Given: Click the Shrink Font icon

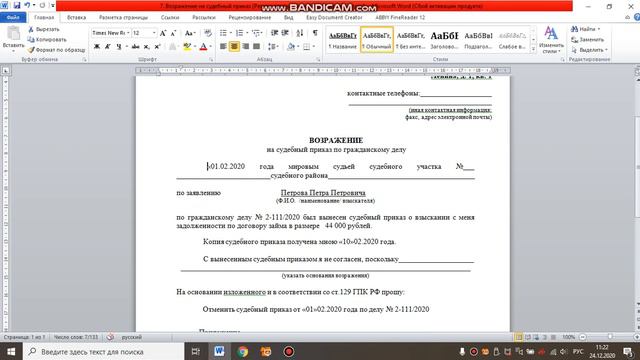Looking at the screenshot, I should tap(173, 33).
